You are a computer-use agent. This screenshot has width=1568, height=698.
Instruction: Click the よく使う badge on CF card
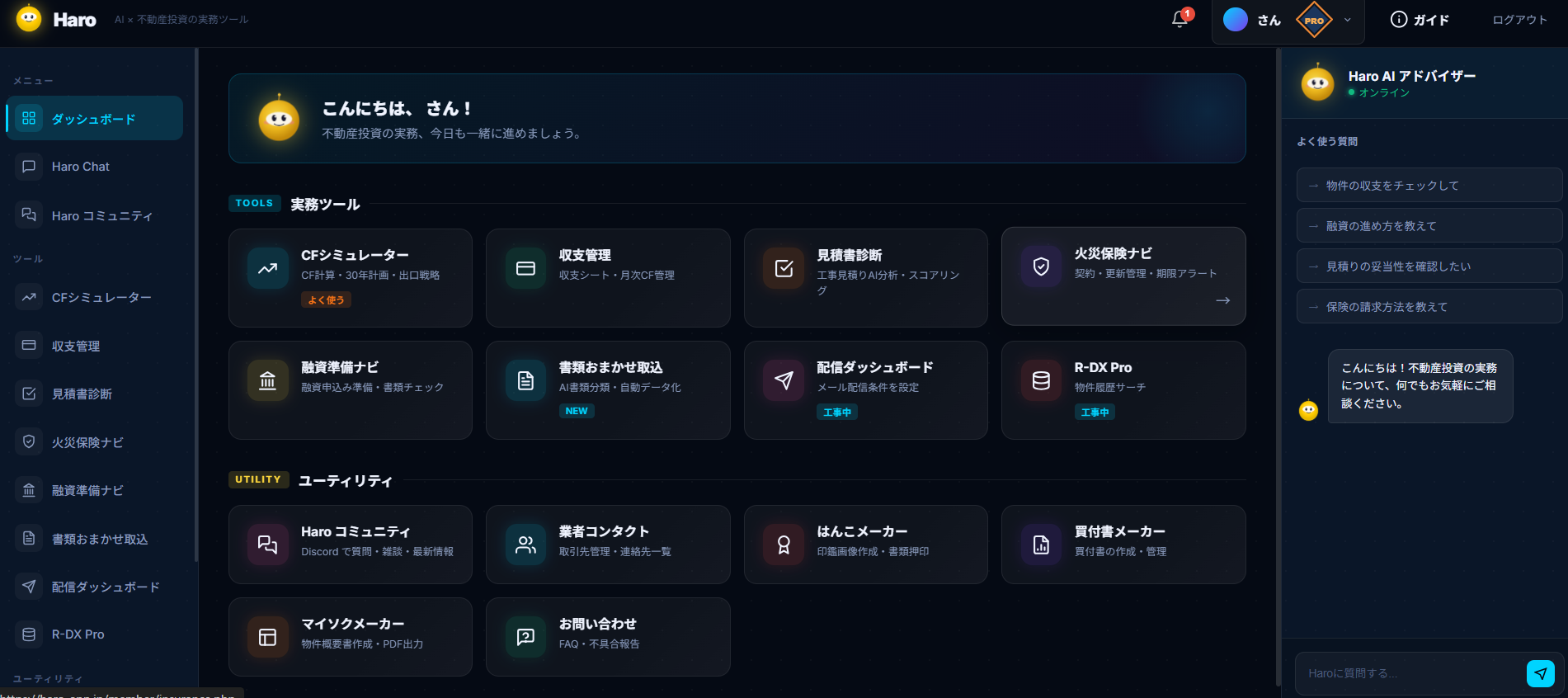click(x=326, y=300)
